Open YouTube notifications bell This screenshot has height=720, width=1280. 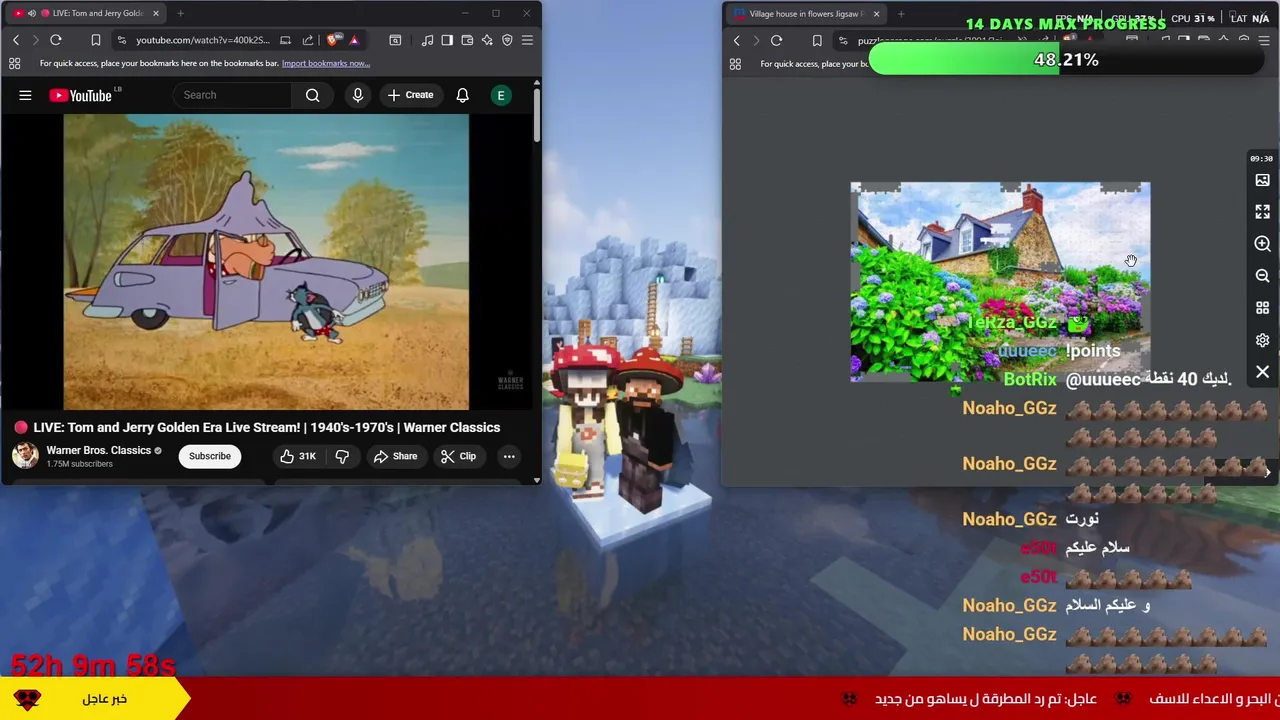click(462, 95)
